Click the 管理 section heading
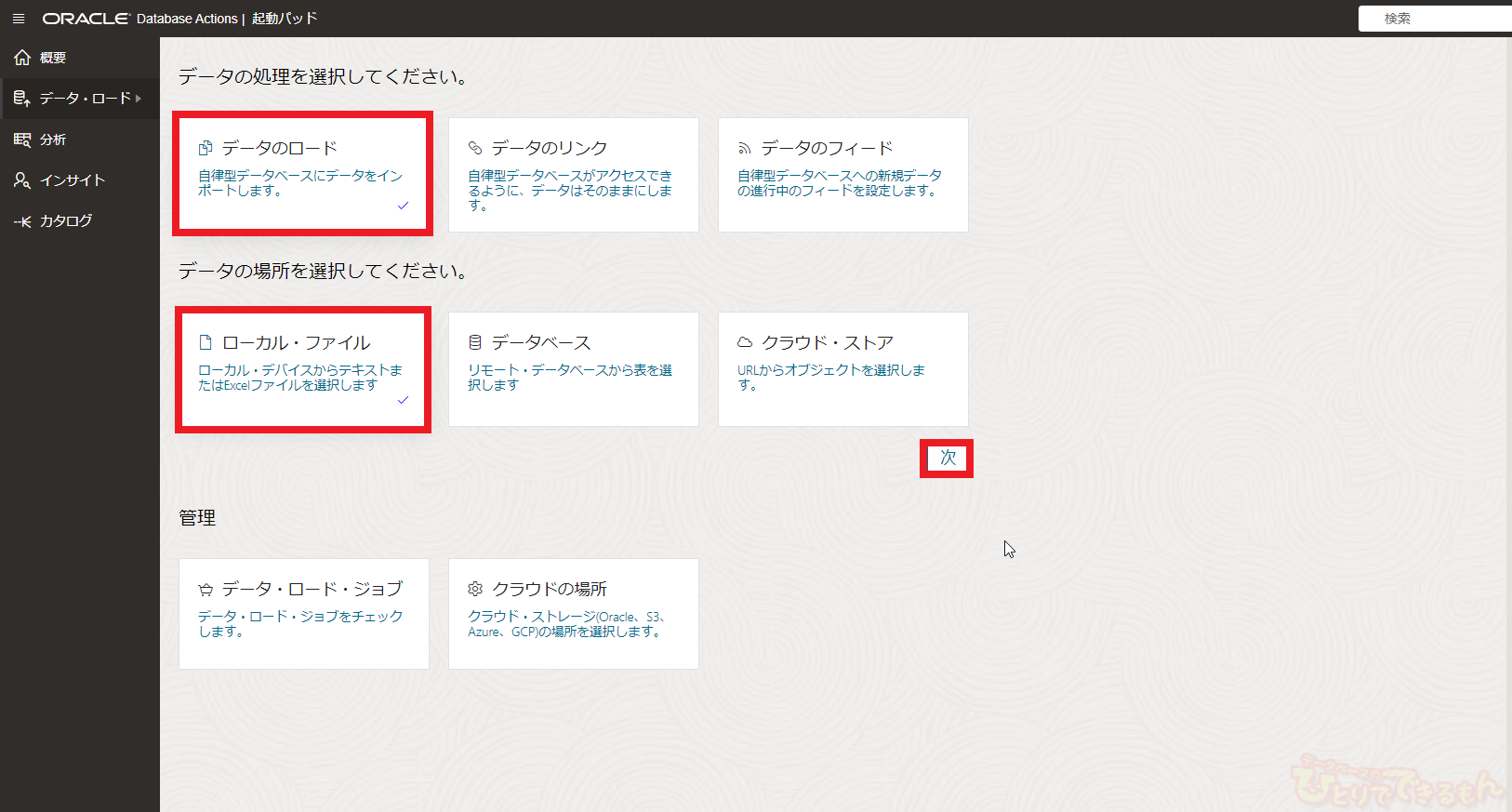 tap(197, 517)
